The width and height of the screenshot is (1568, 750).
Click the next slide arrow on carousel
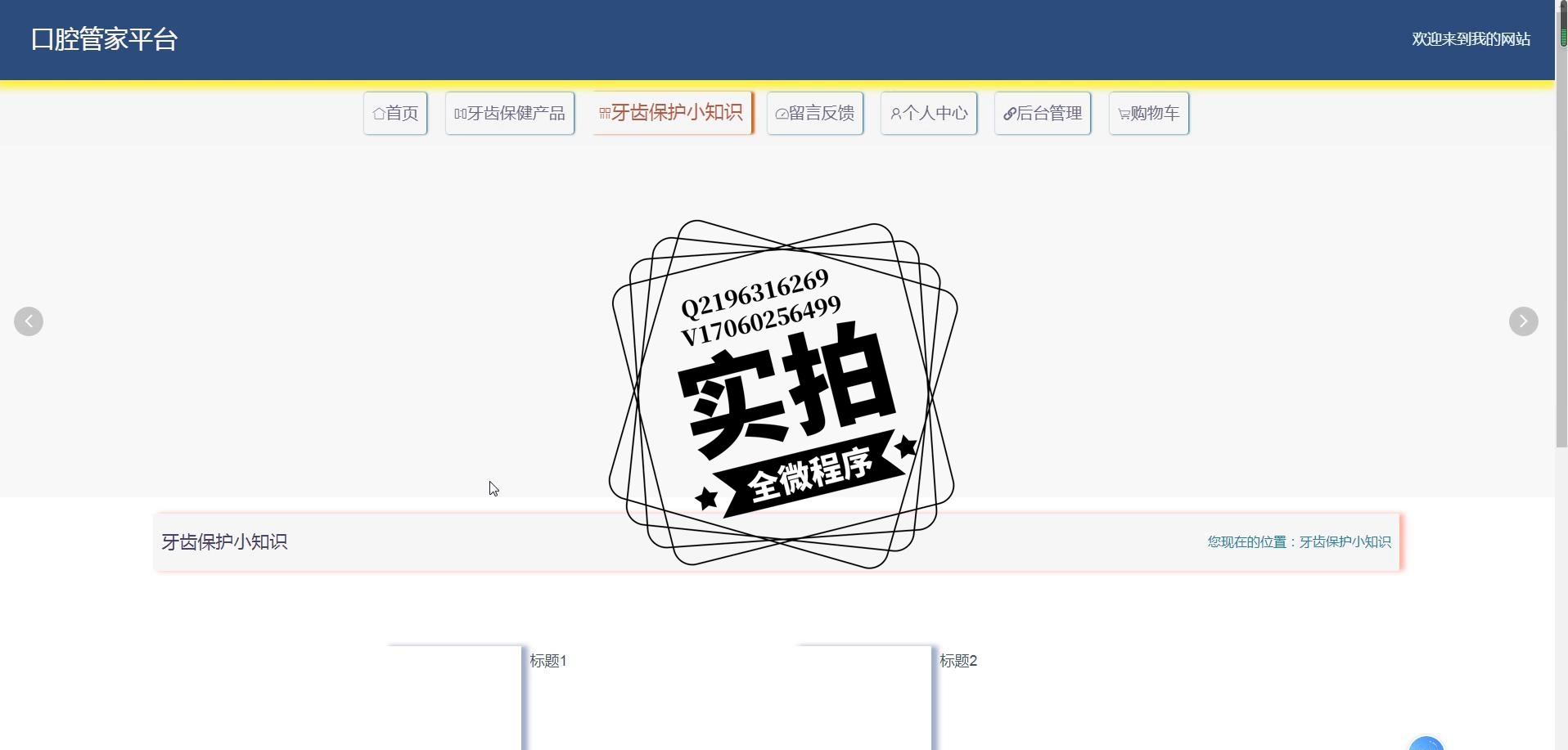coord(1524,321)
